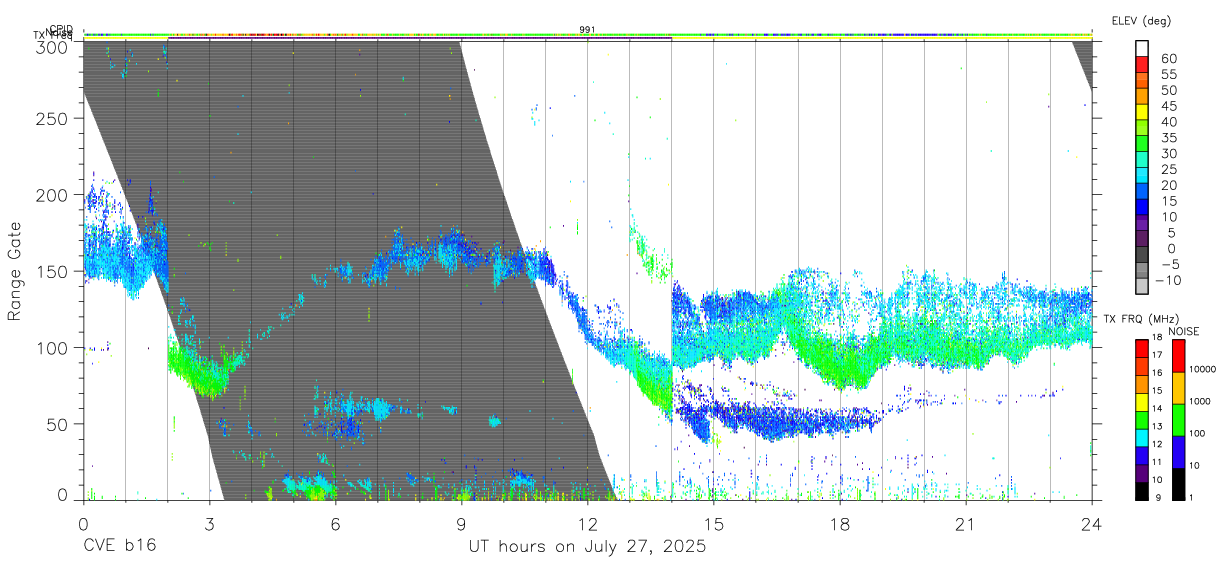
Task: Click the 300 tick on Range Gate axis
Action: pyautogui.click(x=53, y=46)
